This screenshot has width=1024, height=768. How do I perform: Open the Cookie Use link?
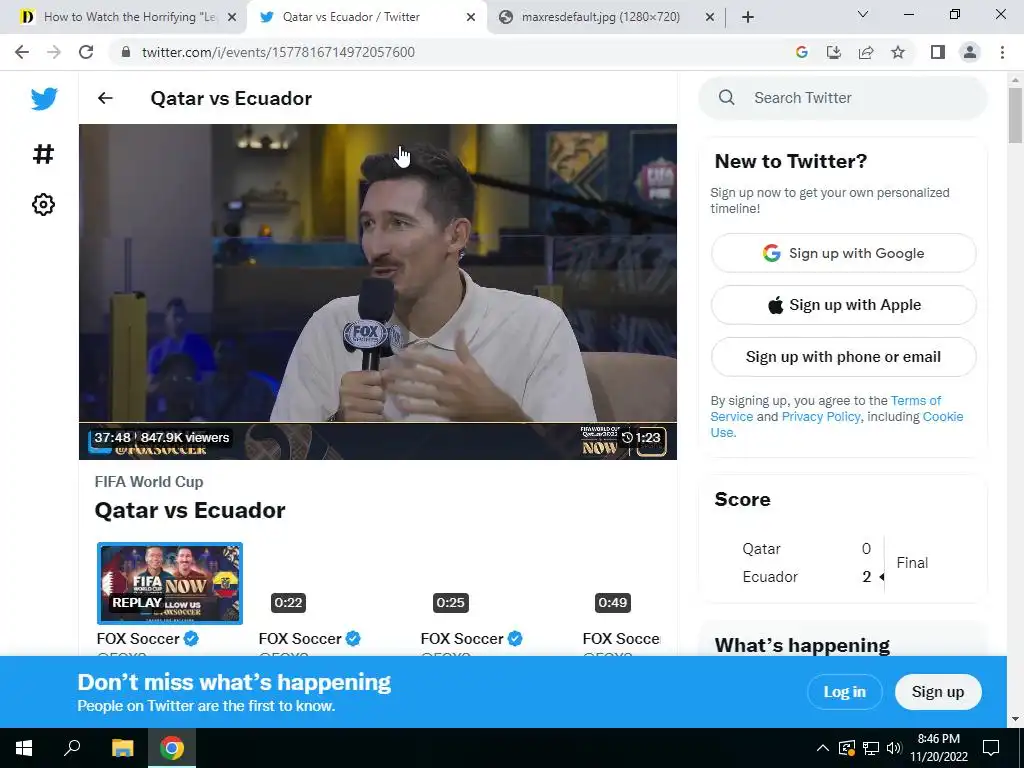[942, 417]
